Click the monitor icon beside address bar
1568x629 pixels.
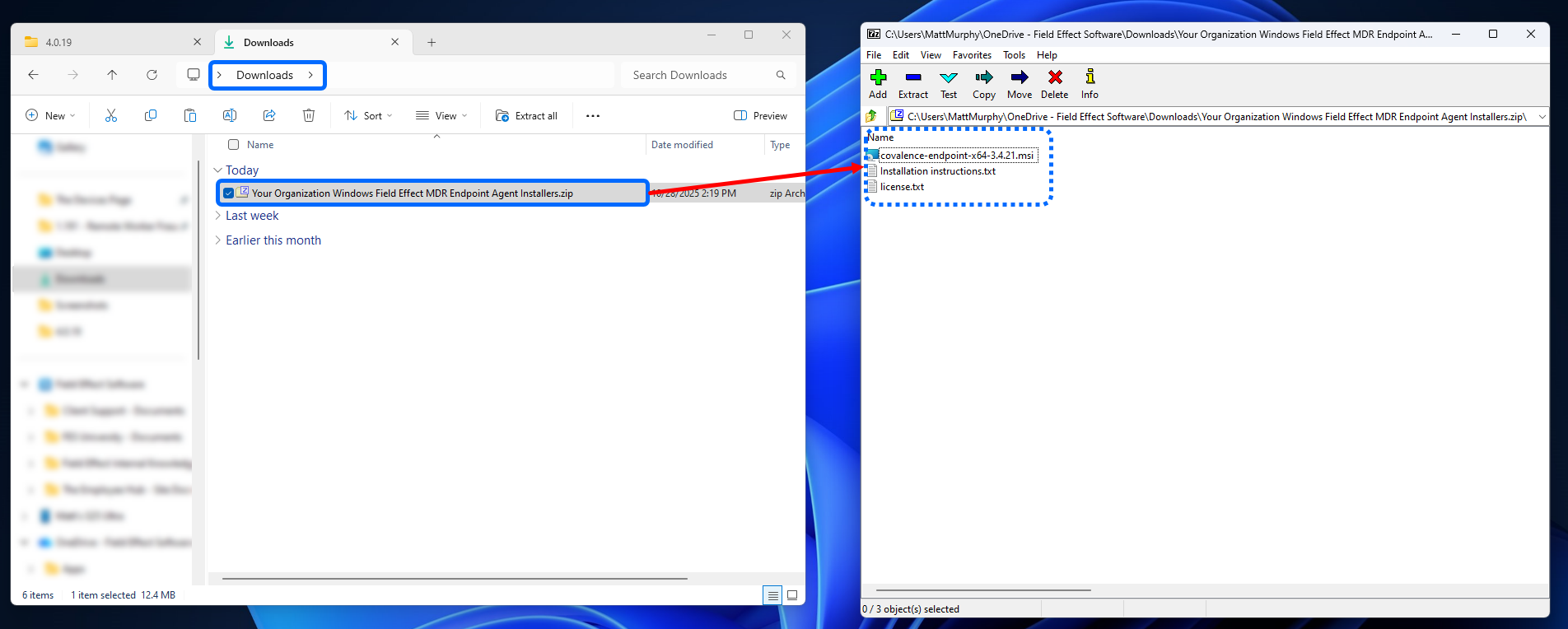click(x=194, y=75)
